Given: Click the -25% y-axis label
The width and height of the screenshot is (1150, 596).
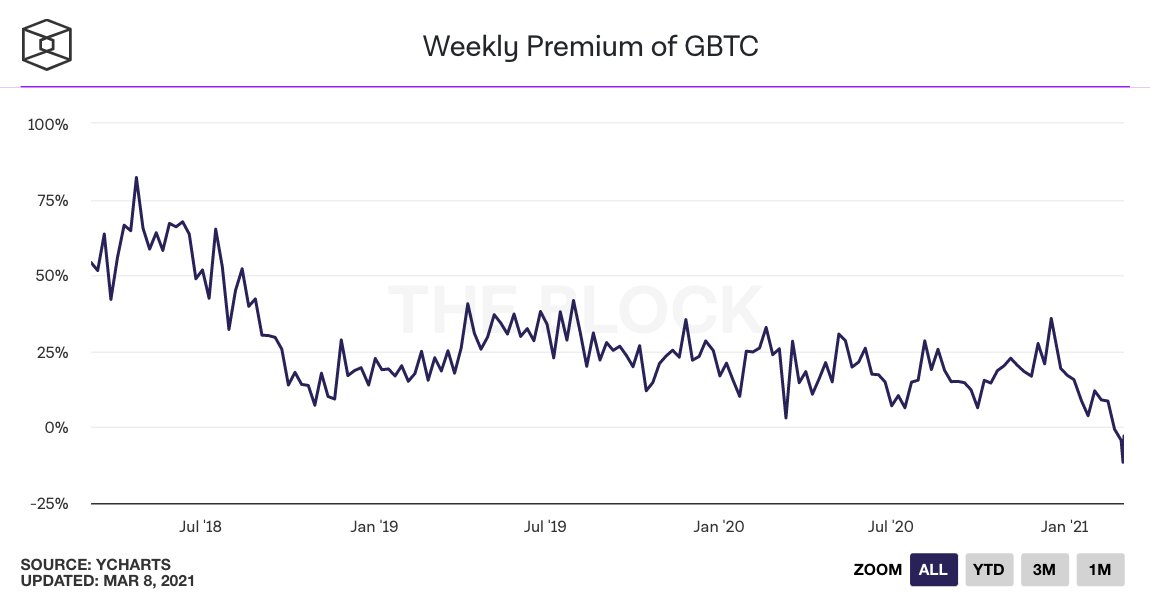Looking at the screenshot, I should pyautogui.click(x=47, y=504).
